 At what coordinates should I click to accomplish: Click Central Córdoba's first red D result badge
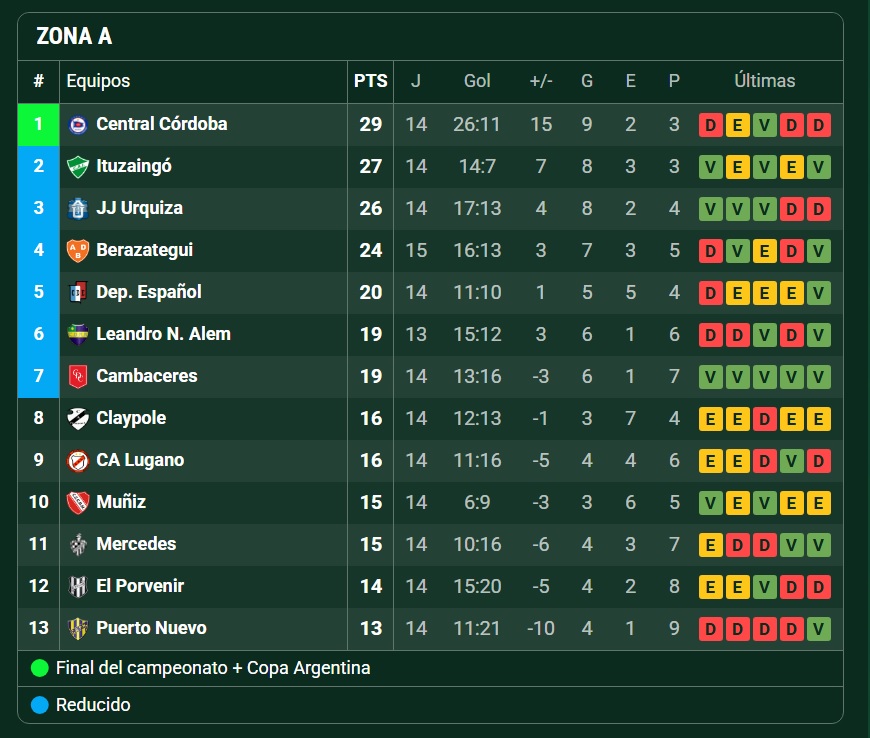click(x=711, y=125)
